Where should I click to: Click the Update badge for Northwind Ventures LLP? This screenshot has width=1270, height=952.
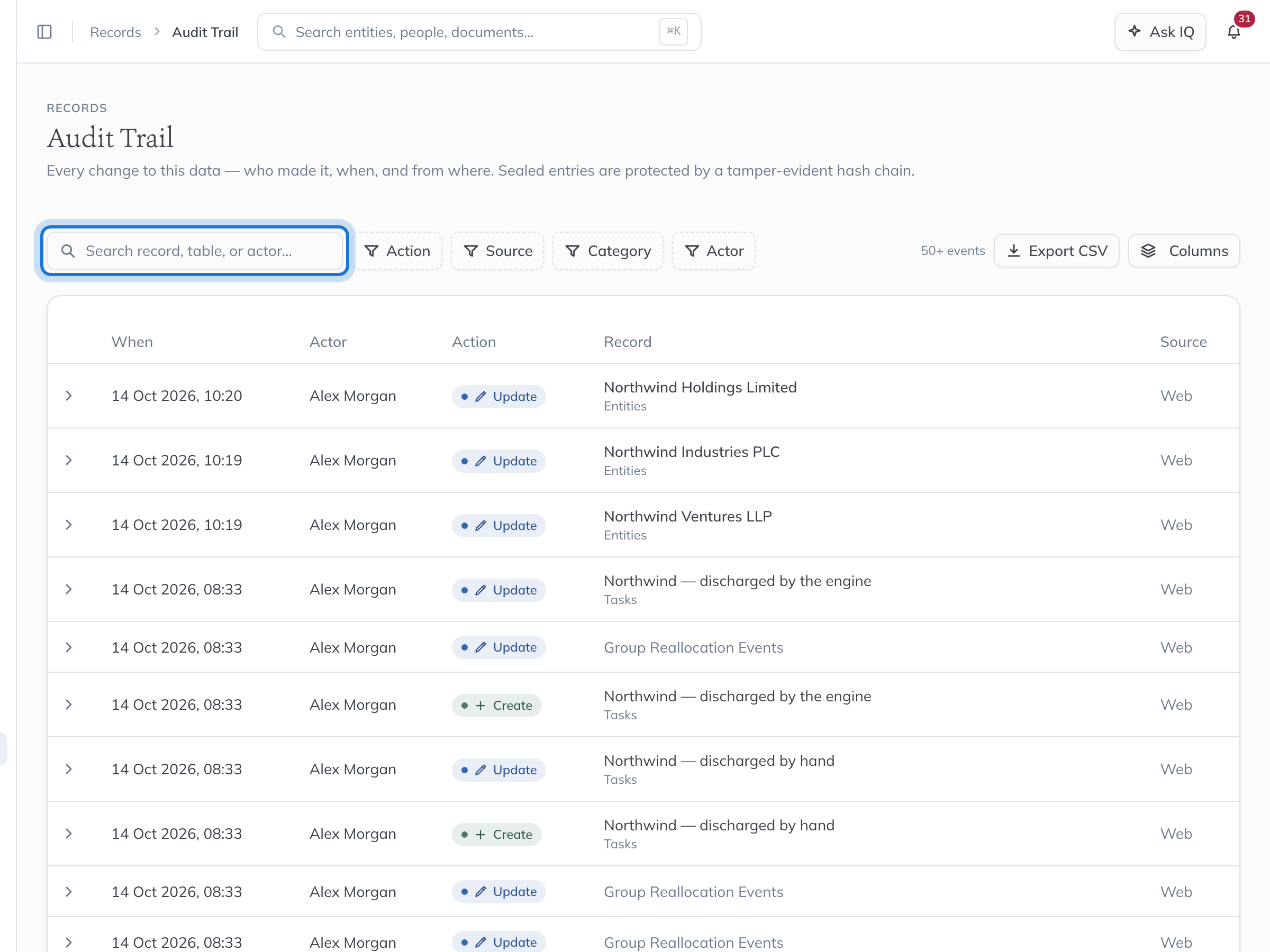tap(498, 526)
